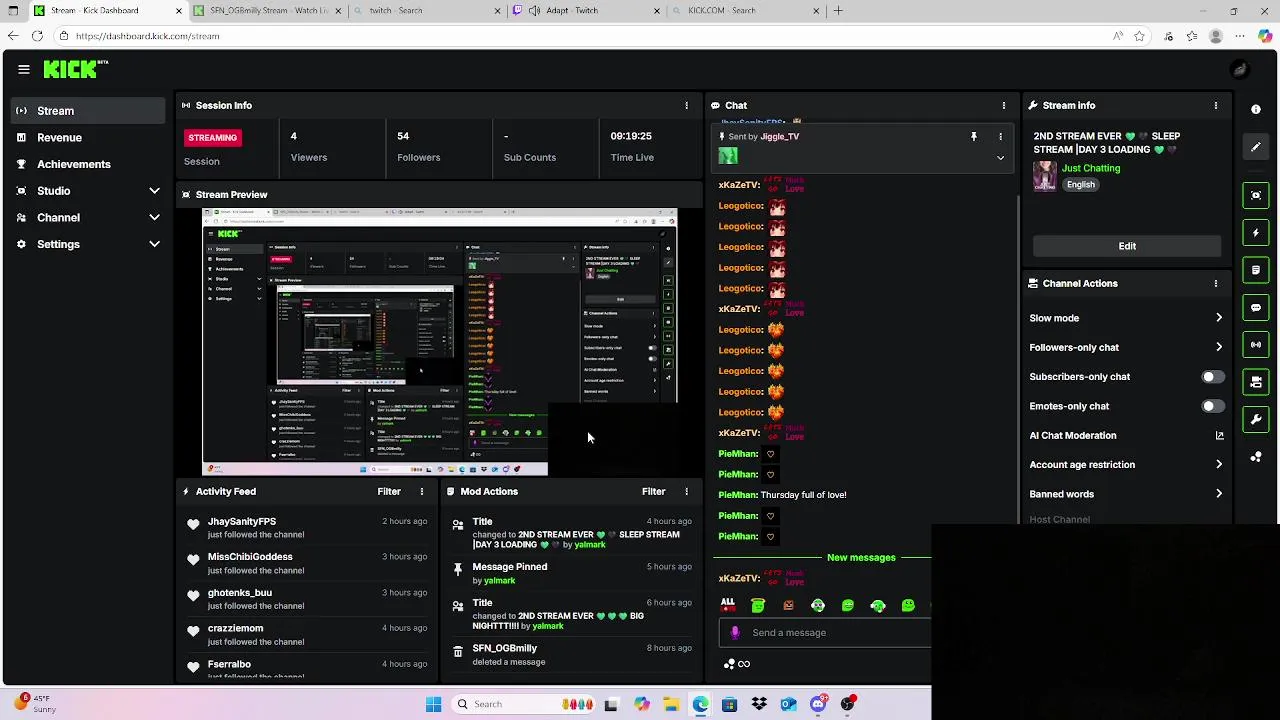Switch to the Adapt - Twitch browser tab
1280x720 pixels.
click(x=585, y=10)
